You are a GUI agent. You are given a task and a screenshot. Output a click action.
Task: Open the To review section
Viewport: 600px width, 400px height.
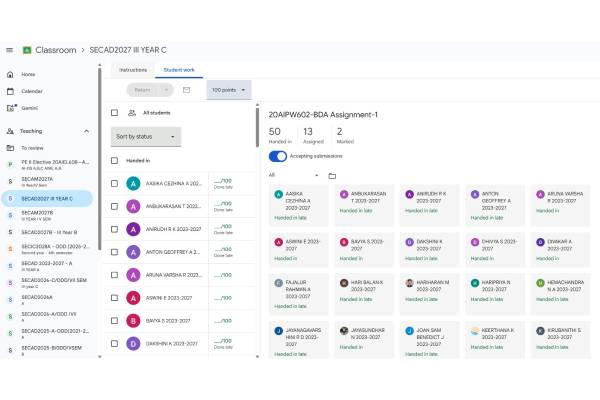(32, 147)
